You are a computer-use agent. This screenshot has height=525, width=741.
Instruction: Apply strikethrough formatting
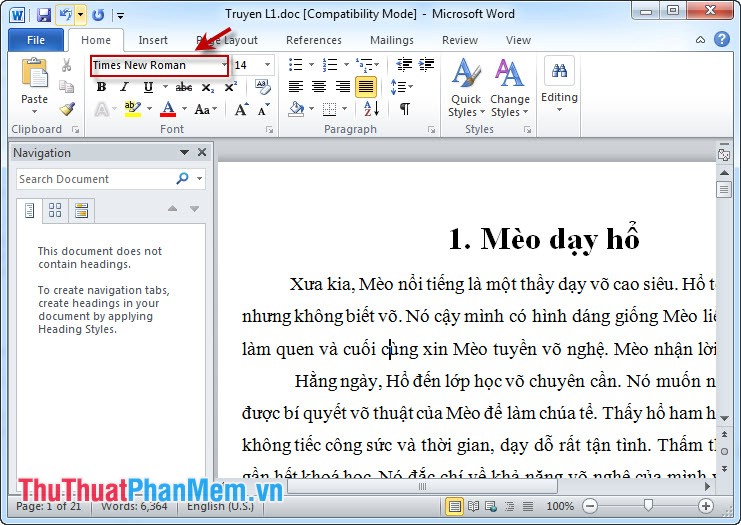(183, 87)
